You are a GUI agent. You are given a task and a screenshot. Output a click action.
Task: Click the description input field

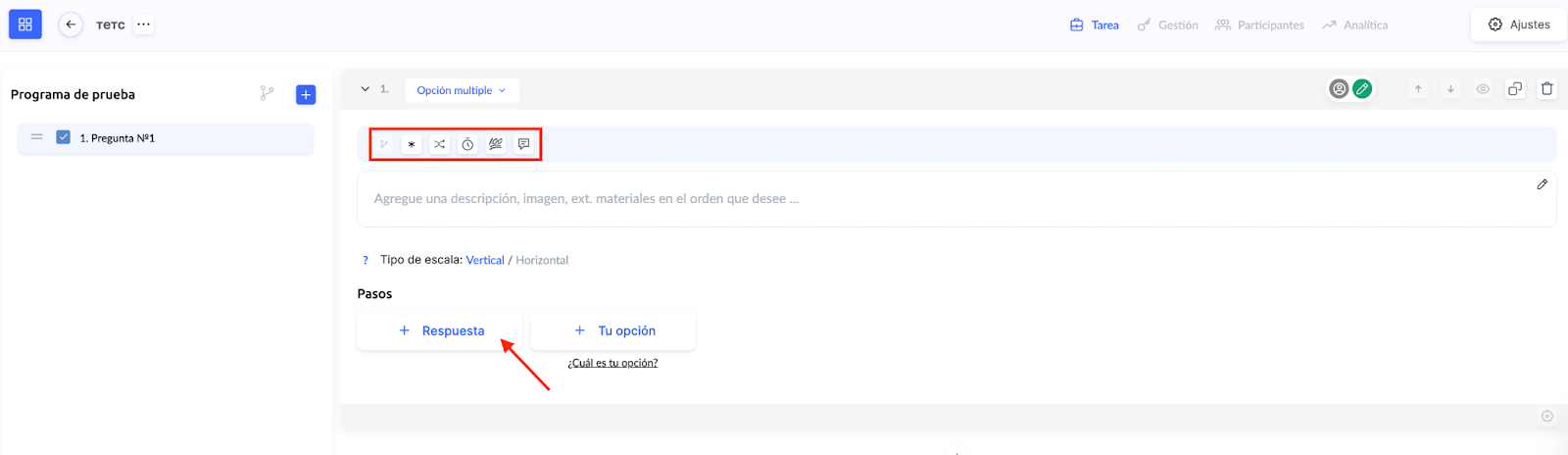941,199
